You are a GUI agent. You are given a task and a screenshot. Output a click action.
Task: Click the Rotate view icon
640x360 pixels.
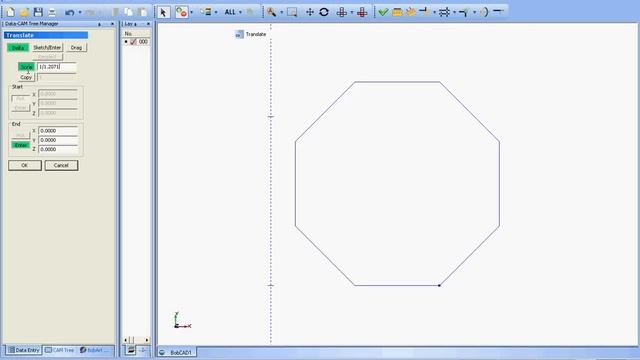click(x=324, y=12)
